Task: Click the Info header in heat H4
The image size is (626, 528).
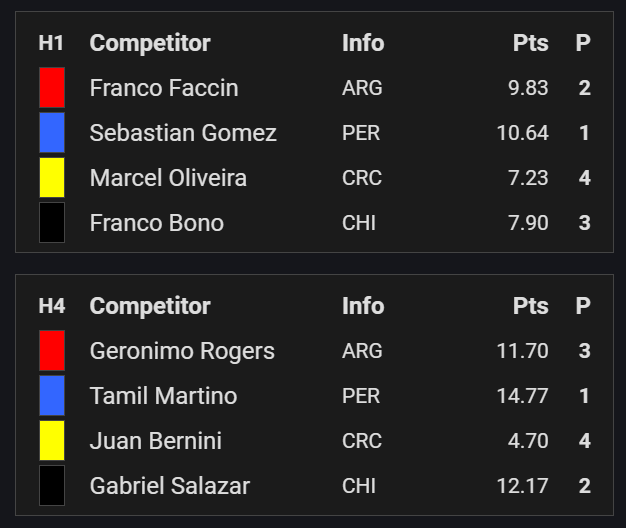Action: point(363,306)
